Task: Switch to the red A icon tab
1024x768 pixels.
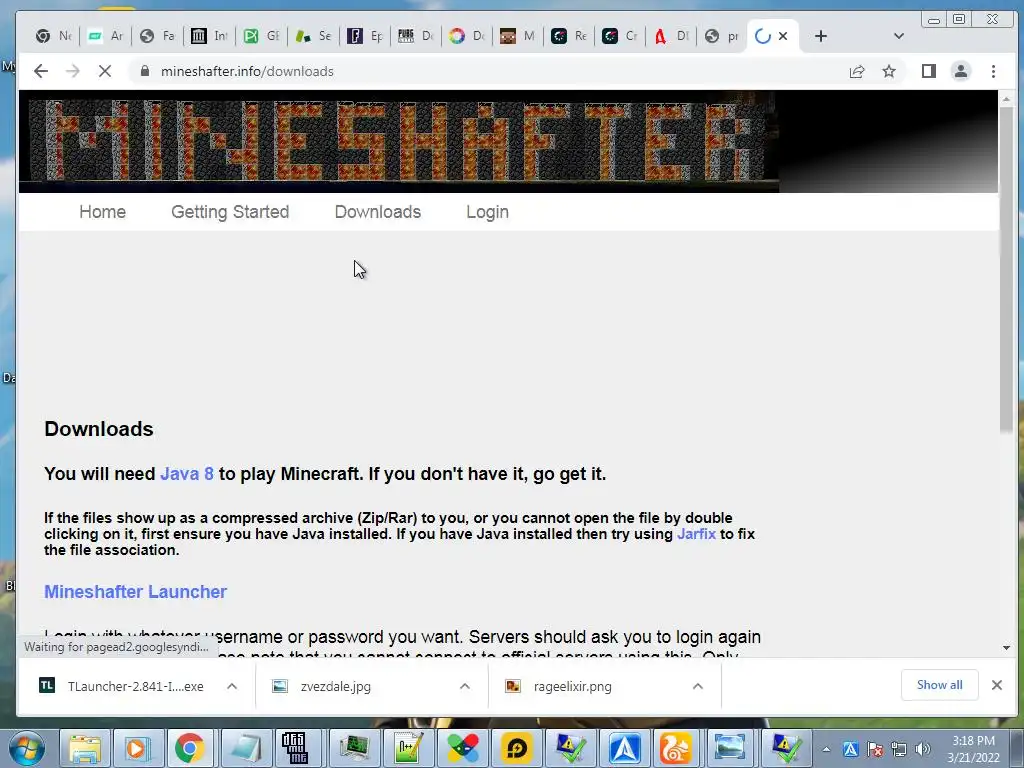Action: [671, 36]
